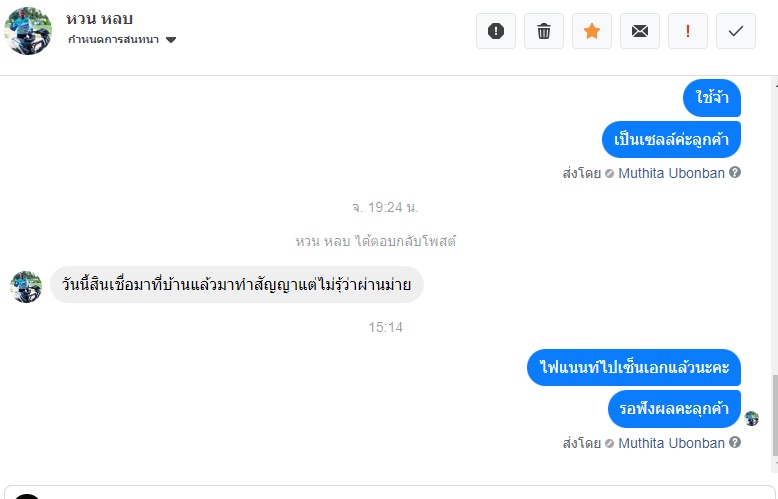Mark conversation done with checkmark icon

736,31
